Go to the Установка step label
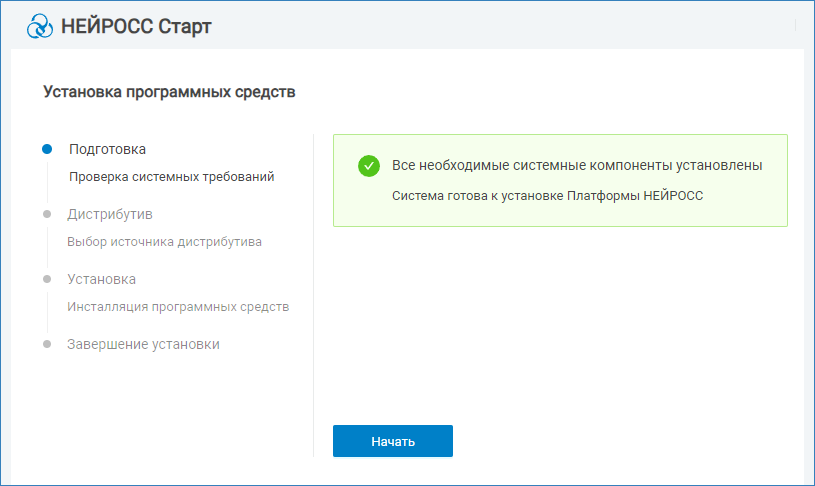 [x=101, y=279]
